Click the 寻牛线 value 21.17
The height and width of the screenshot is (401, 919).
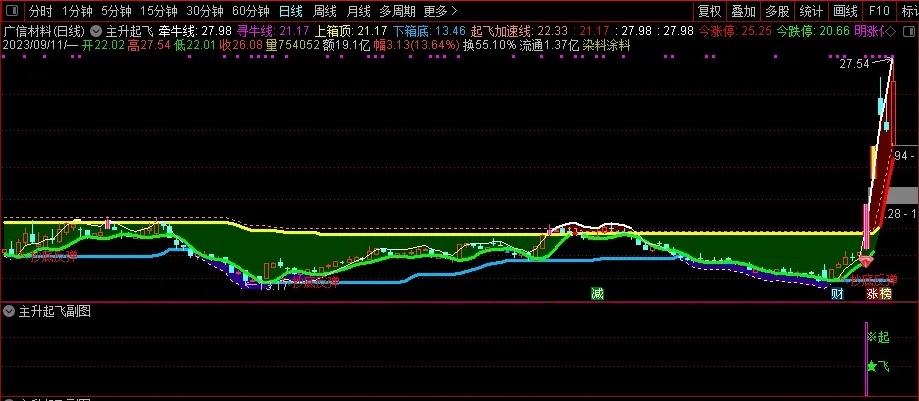pos(295,31)
